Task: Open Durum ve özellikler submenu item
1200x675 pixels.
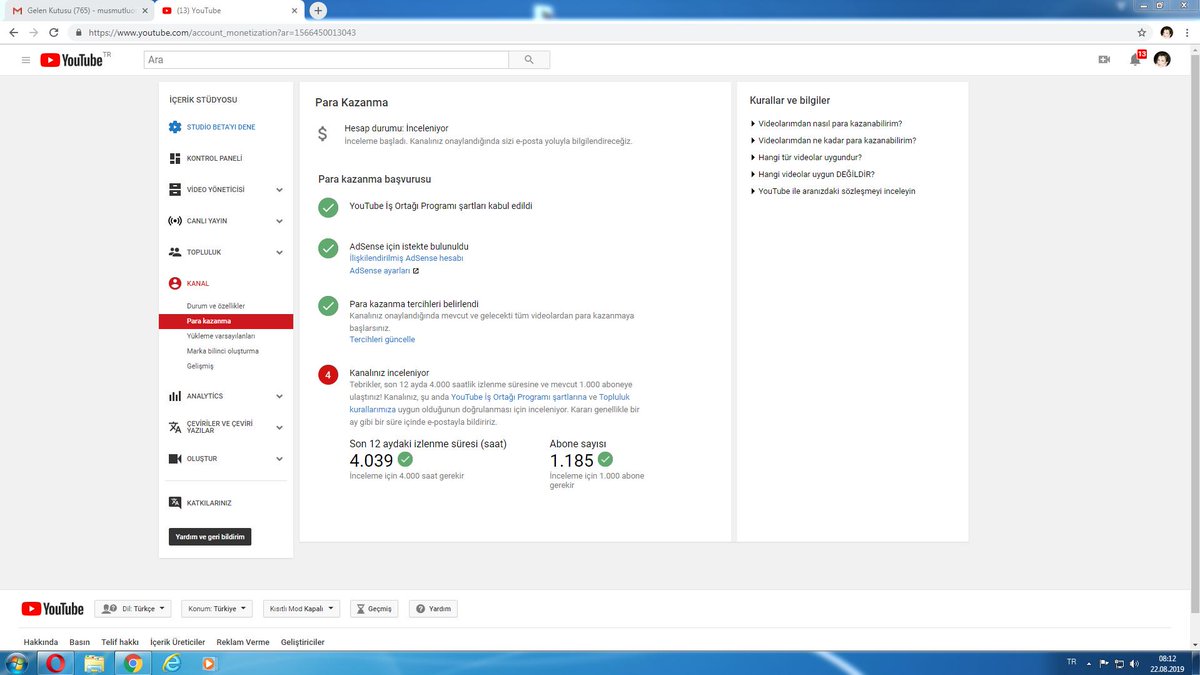Action: click(x=216, y=306)
